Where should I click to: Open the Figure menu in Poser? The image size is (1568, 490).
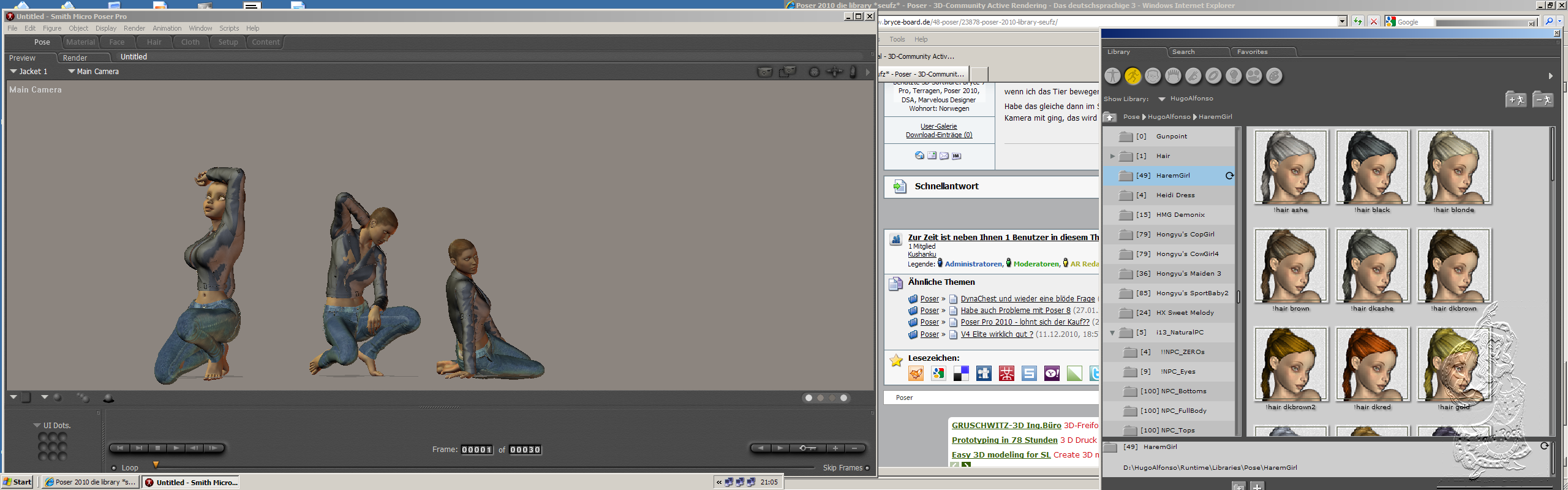coord(52,28)
